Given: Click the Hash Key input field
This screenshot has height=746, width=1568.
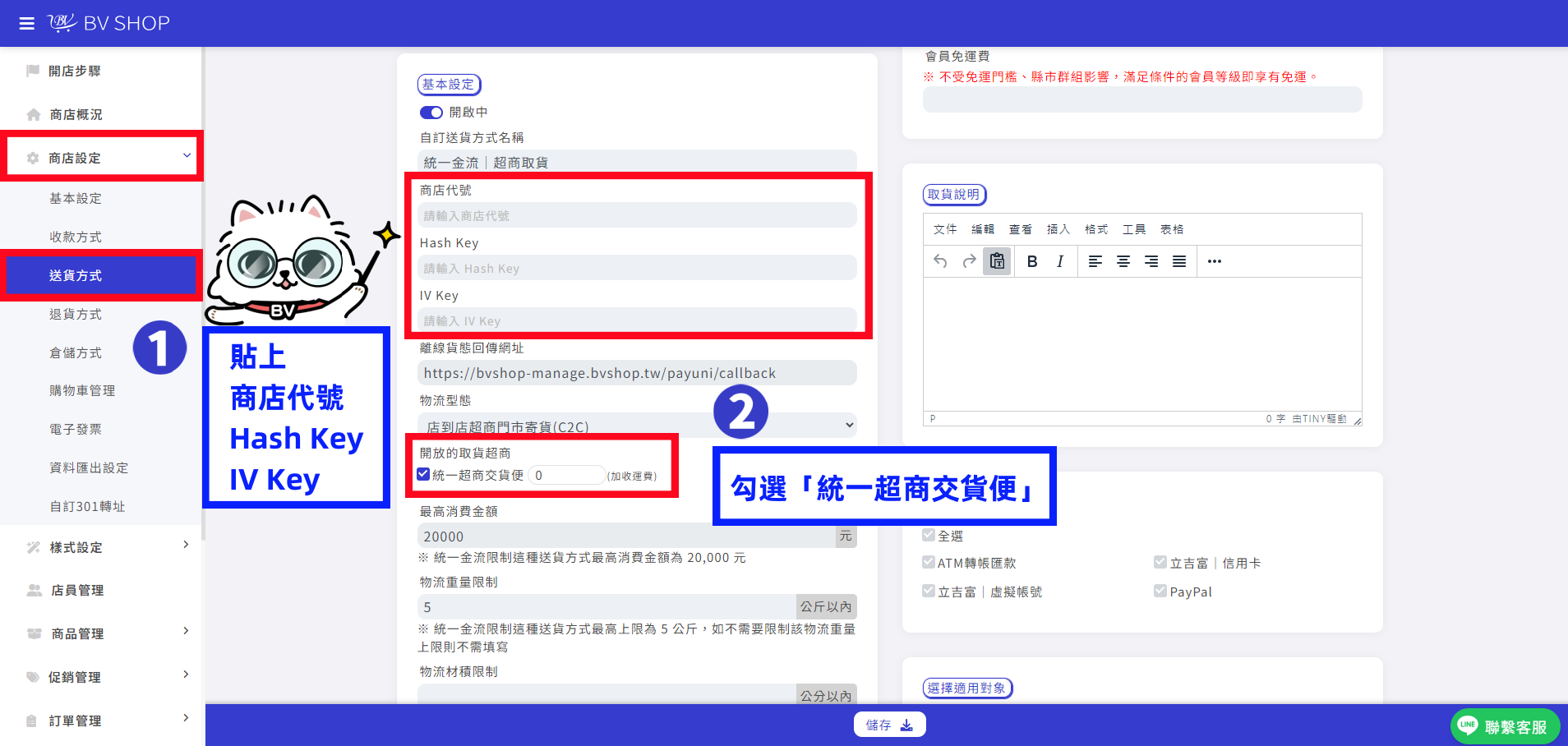Looking at the screenshot, I should tap(637, 268).
